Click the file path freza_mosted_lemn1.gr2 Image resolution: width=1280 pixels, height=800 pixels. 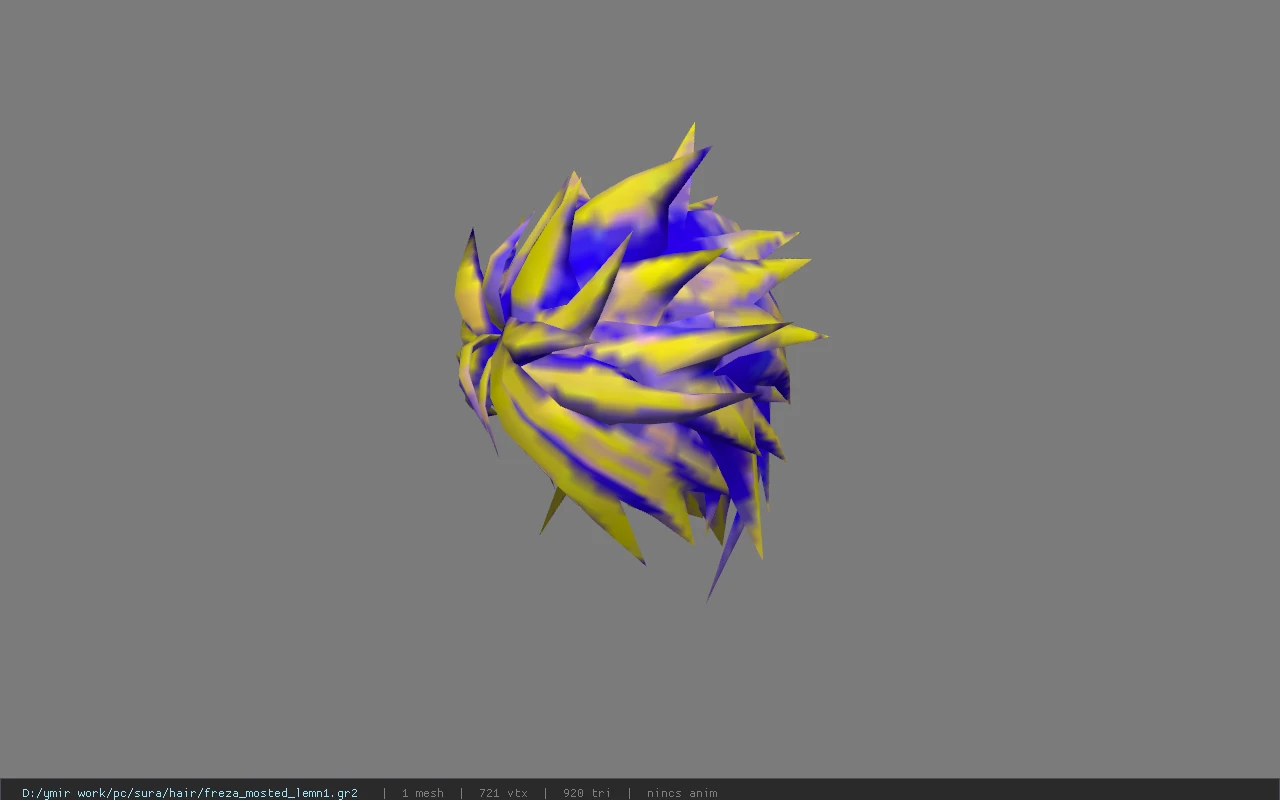coord(190,793)
